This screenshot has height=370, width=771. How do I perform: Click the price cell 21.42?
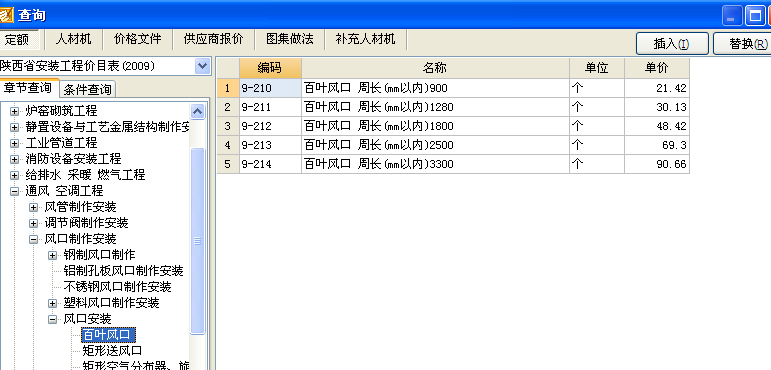657,88
